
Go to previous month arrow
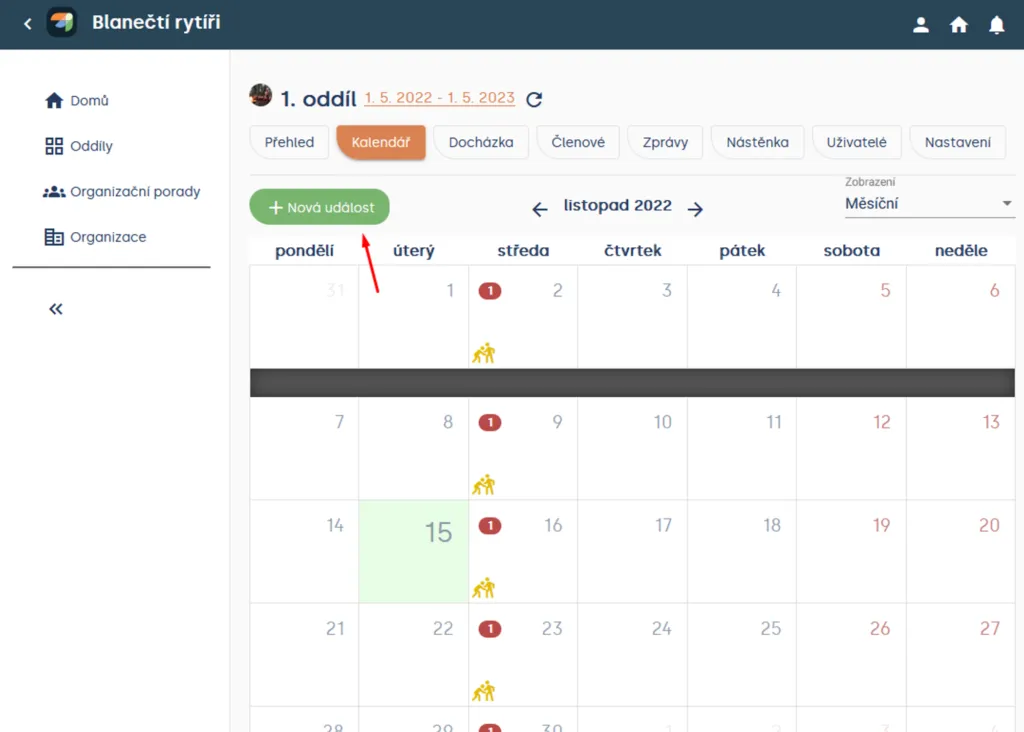539,209
